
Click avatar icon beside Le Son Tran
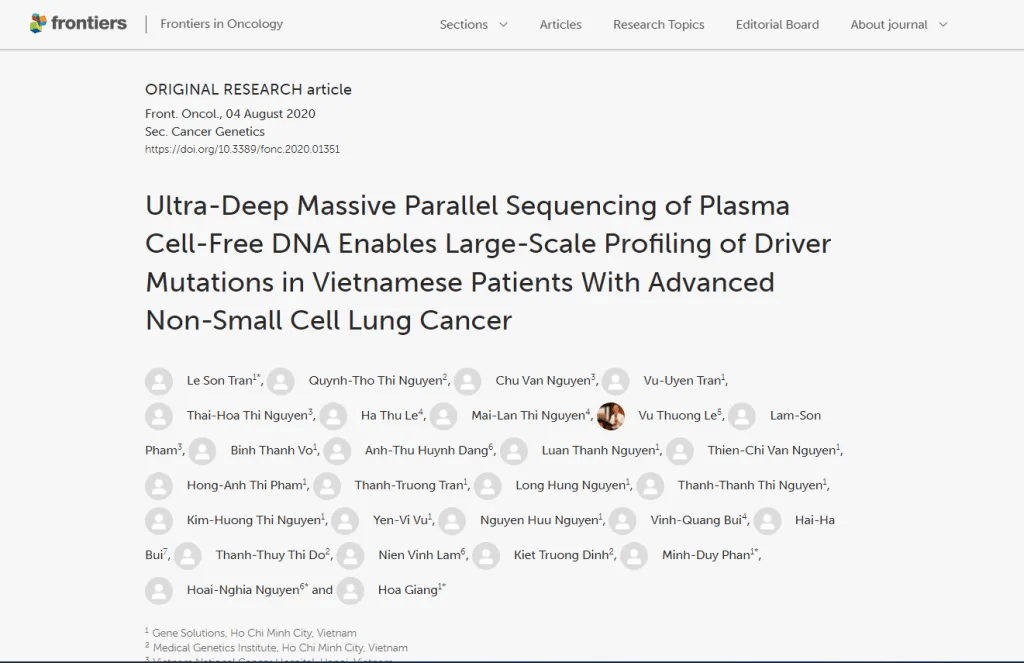coord(159,381)
